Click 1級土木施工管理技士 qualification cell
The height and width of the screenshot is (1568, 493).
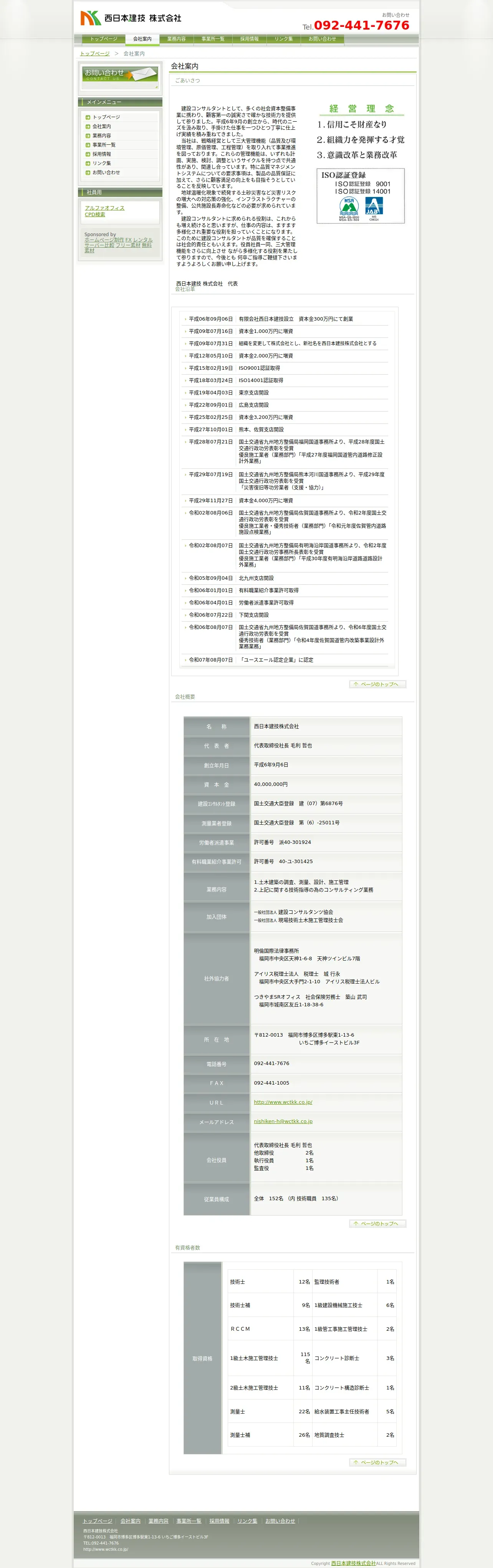point(261,1358)
